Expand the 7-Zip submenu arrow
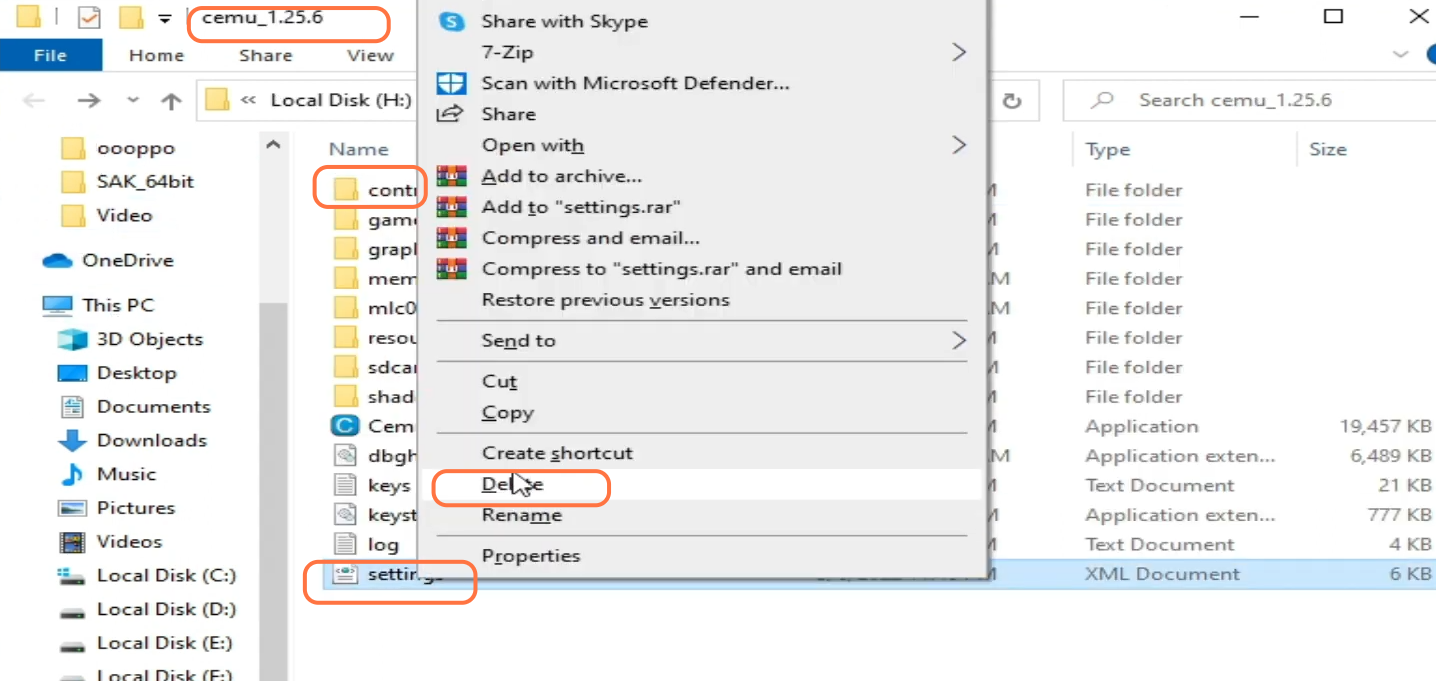1436x681 pixels. pos(959,52)
